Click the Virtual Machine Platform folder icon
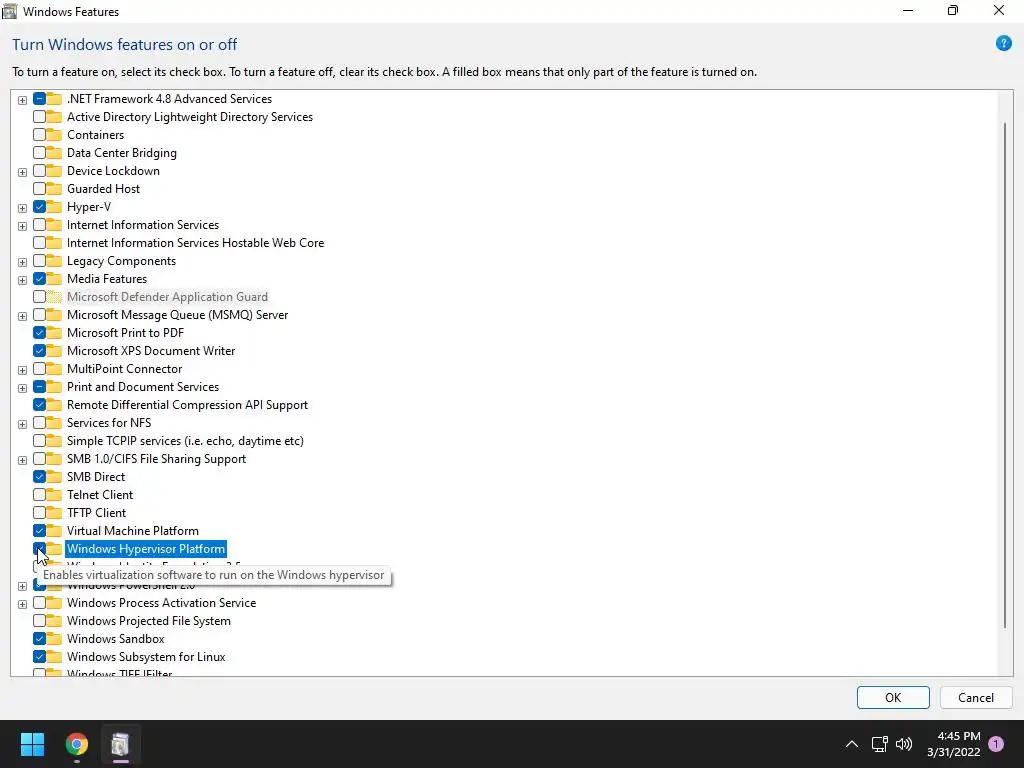 click(54, 531)
